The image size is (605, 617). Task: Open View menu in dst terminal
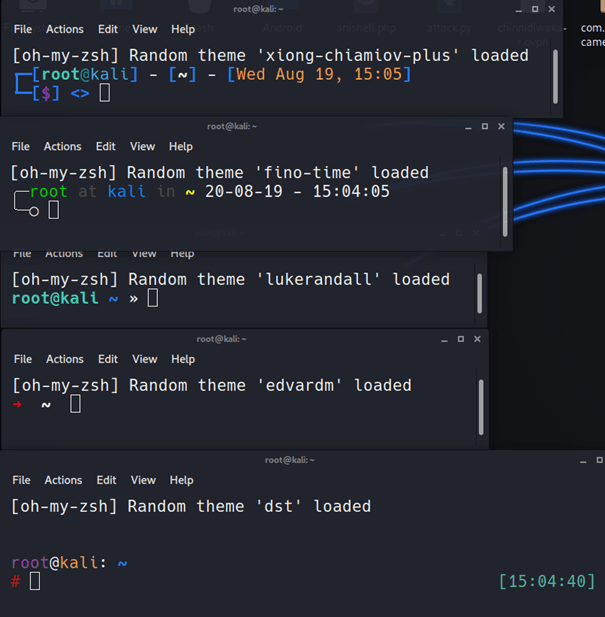(x=143, y=480)
